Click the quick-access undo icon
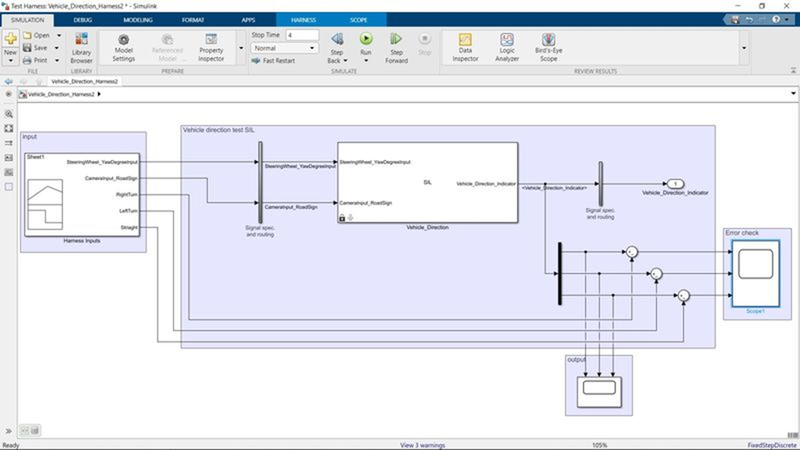The width and height of the screenshot is (800, 450). [x=749, y=19]
